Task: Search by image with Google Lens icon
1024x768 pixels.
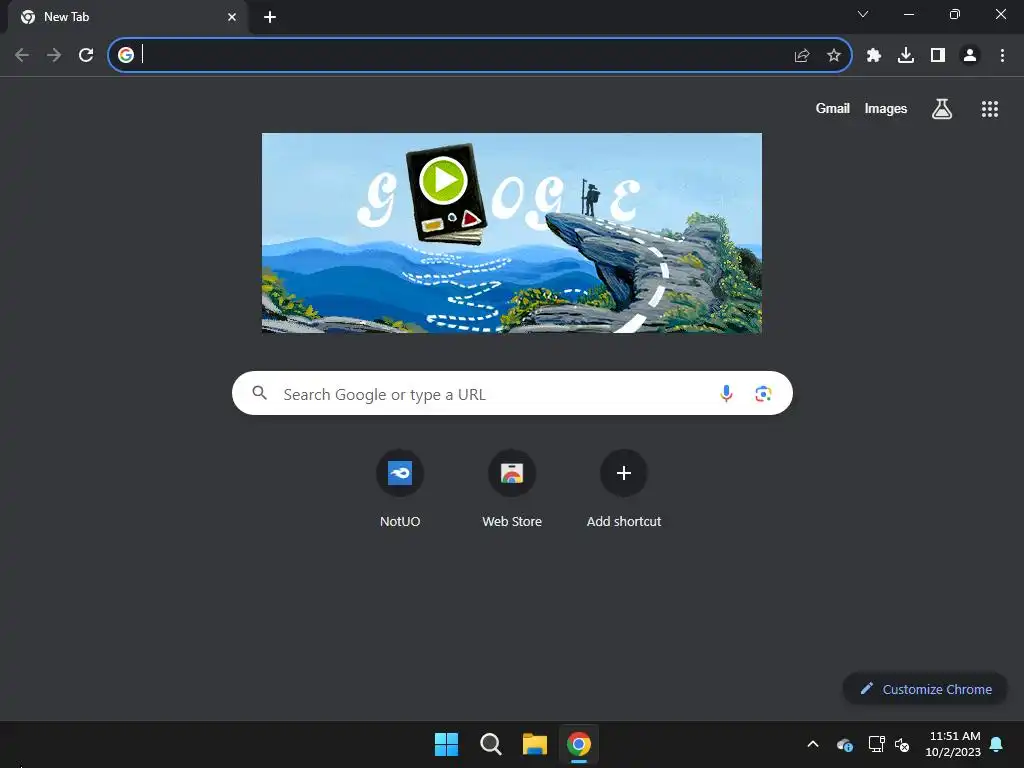Action: (x=763, y=393)
